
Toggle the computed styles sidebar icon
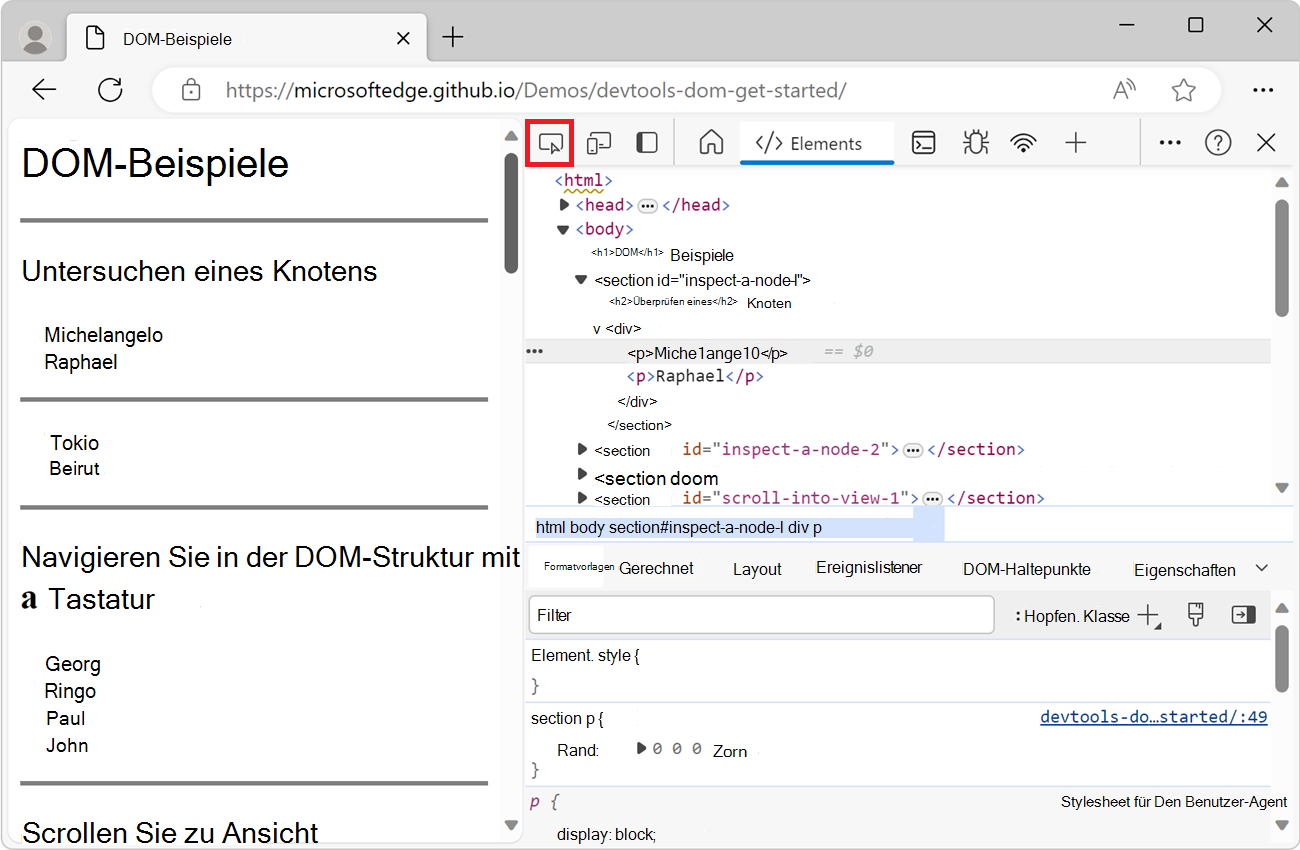point(1243,615)
